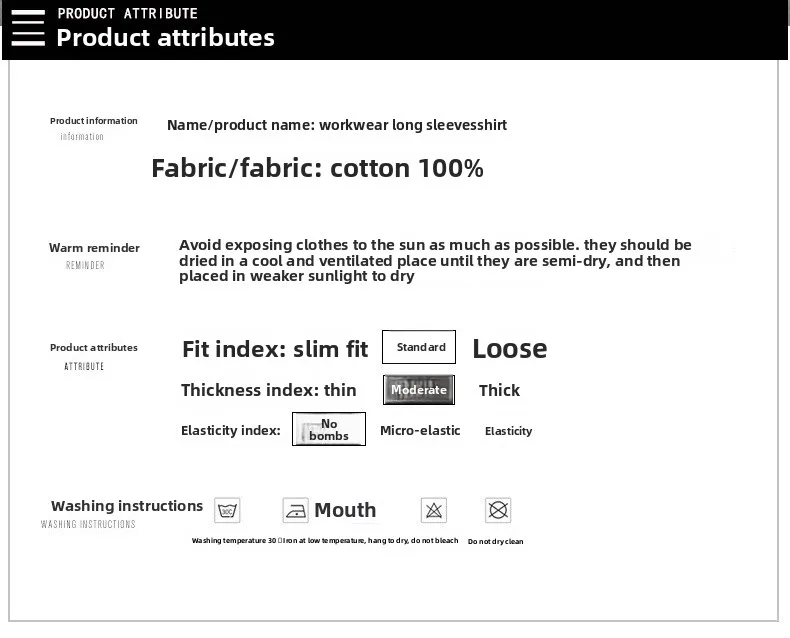Click the workwear long sleeves shirt name

(x=413, y=125)
